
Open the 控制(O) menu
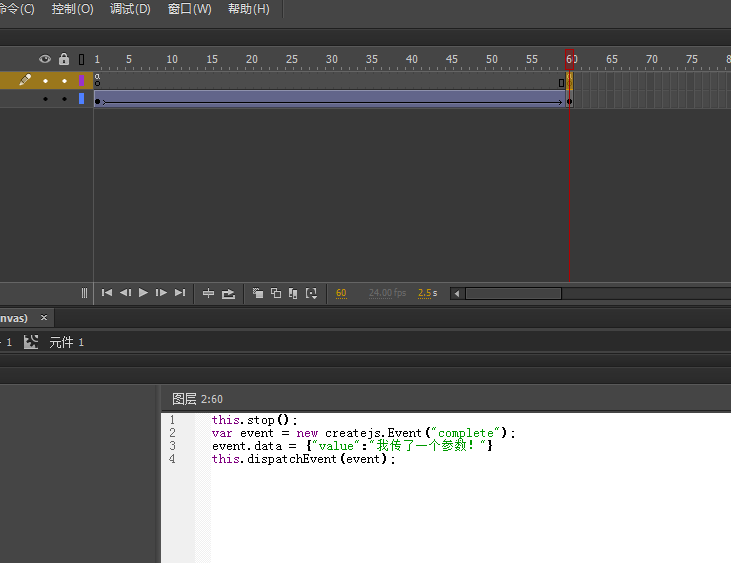pos(73,9)
